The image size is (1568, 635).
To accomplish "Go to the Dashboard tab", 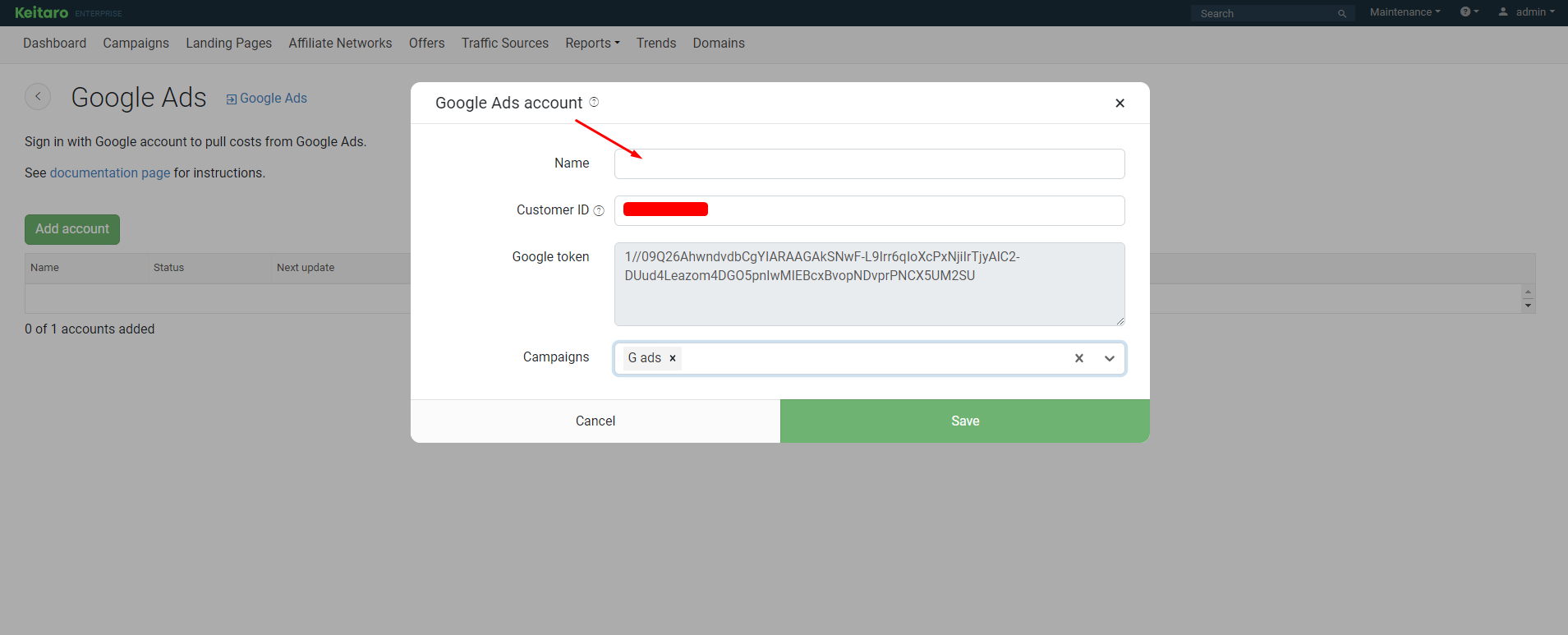I will 55,43.
